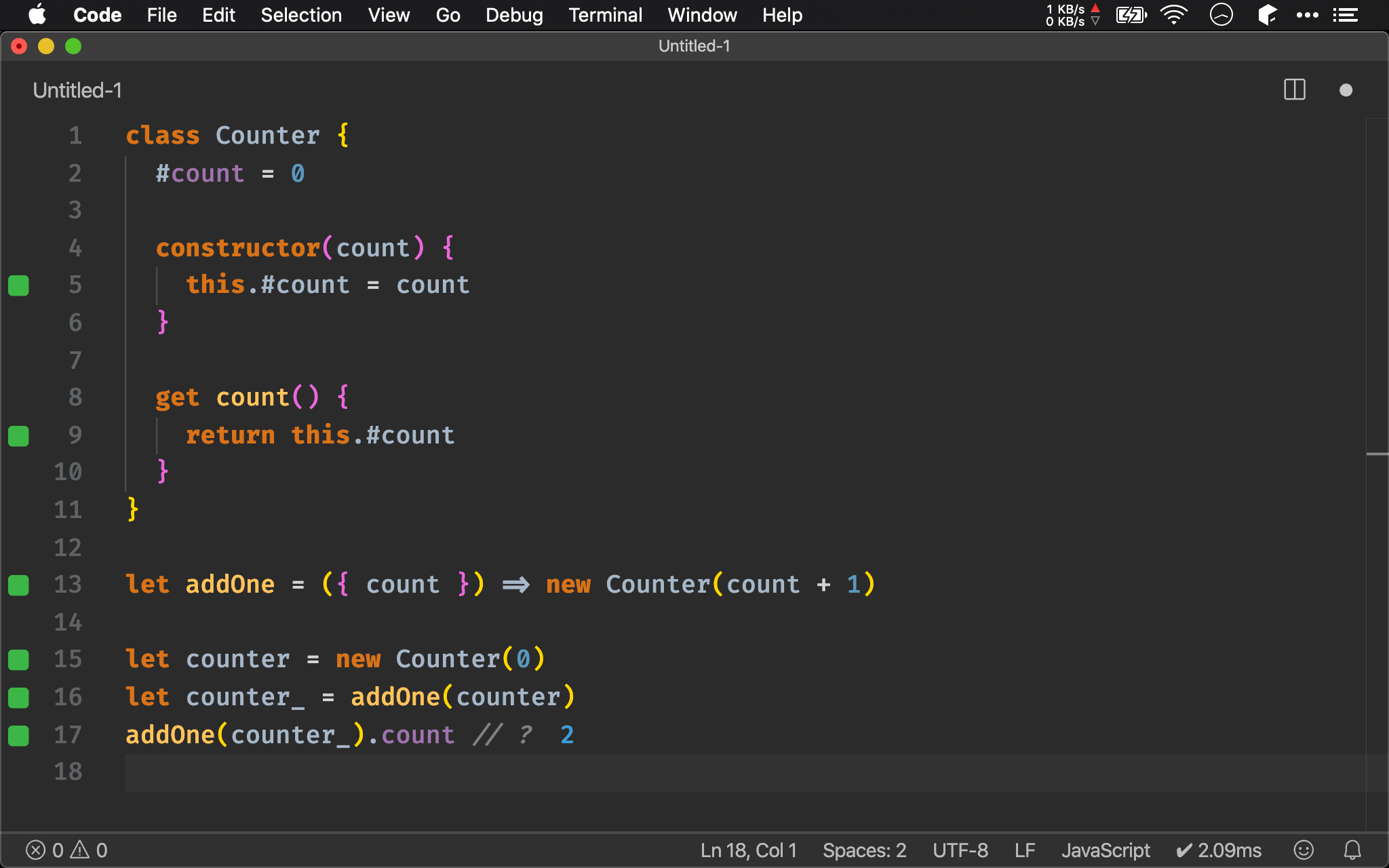Click the split editor icon
This screenshot has height=868, width=1389.
pos(1294,90)
